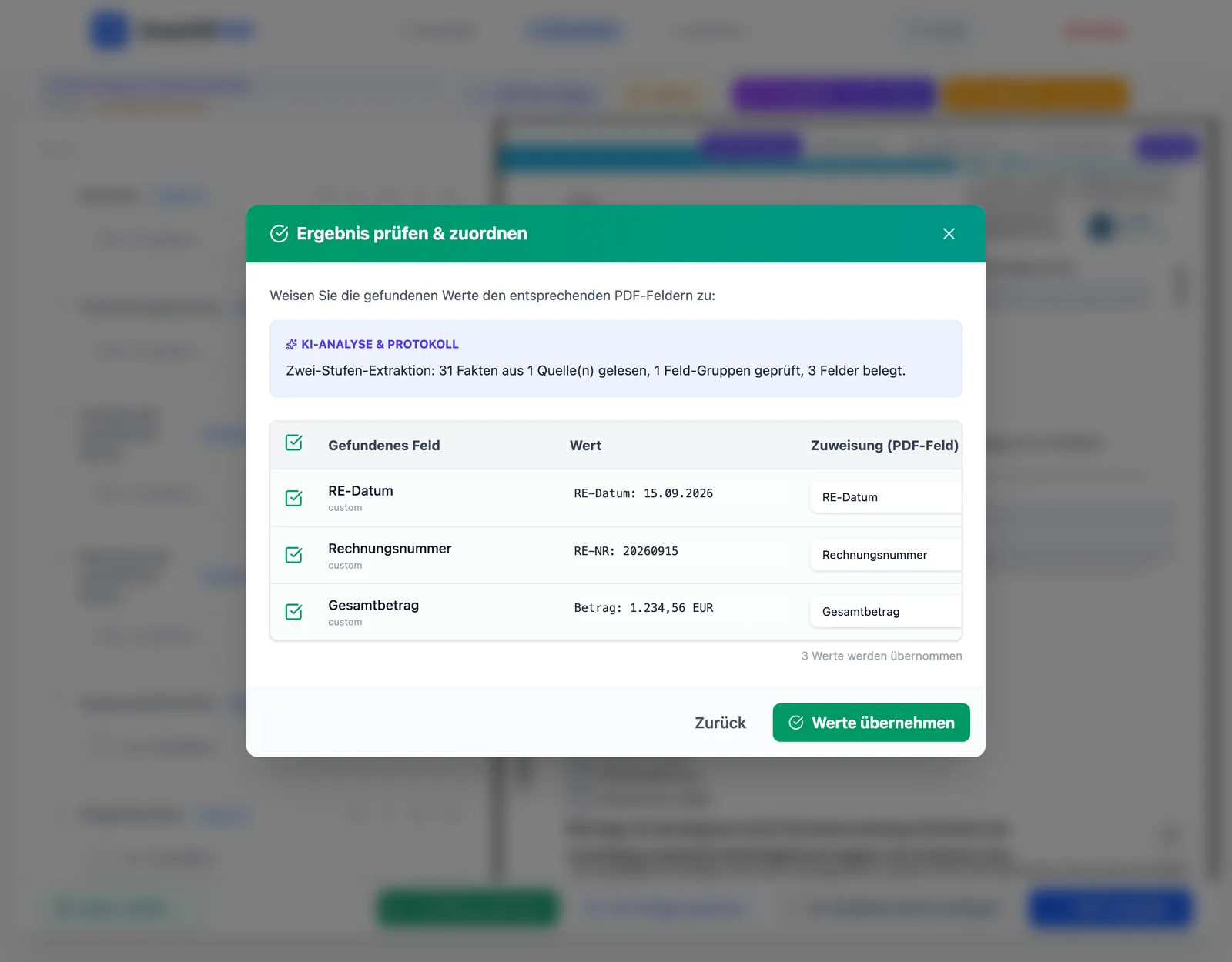
Task: Toggle the select-all checkbox in table header
Action: (x=293, y=443)
